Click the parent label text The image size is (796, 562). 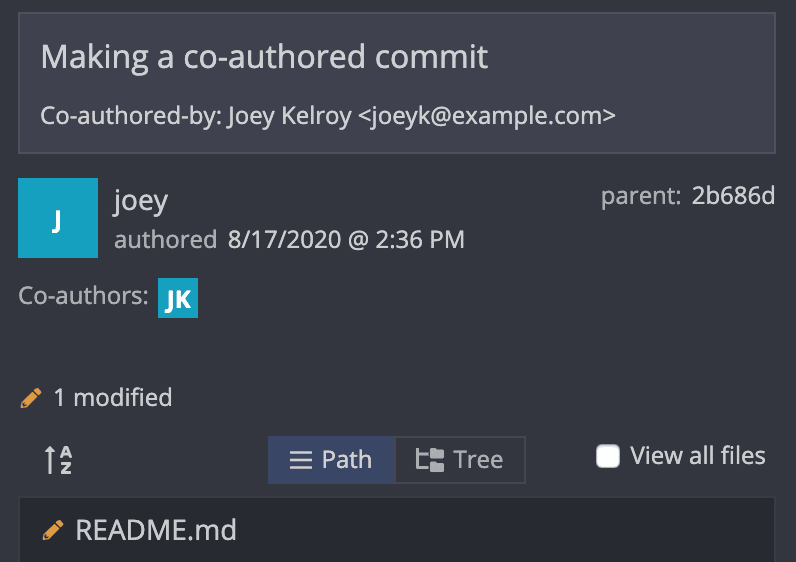coord(641,196)
